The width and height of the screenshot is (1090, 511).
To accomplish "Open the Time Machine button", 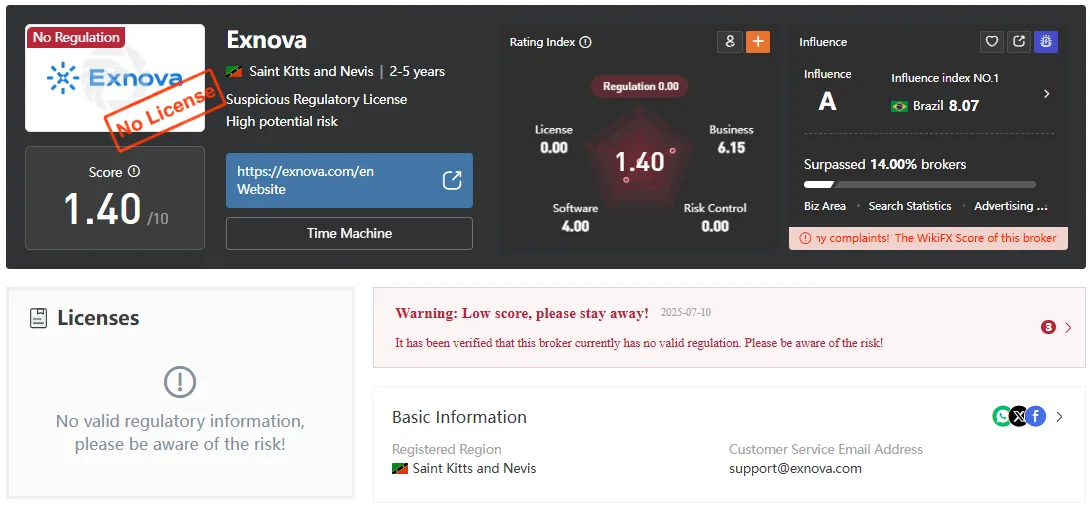I will tap(349, 233).
